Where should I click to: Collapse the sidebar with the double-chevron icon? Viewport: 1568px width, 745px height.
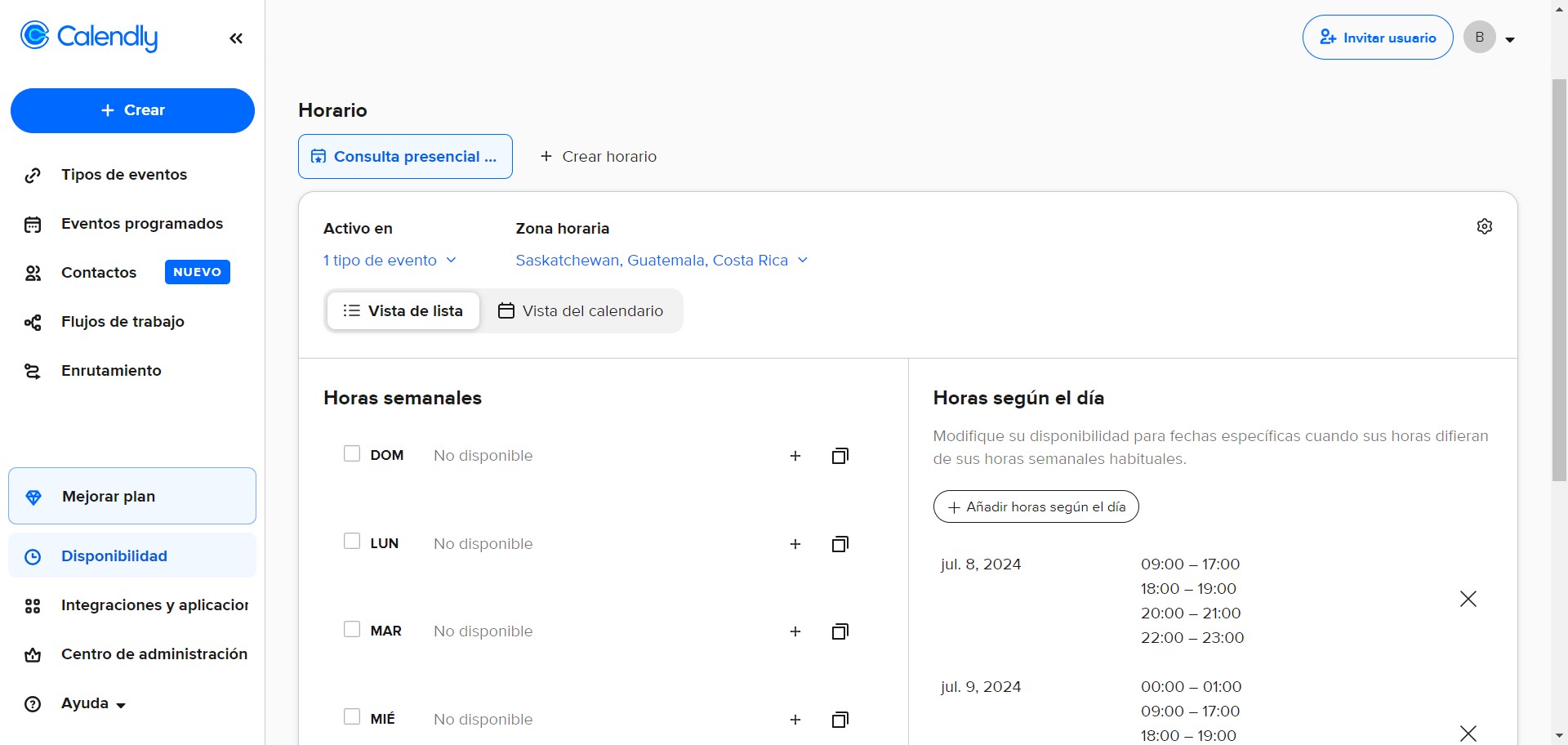point(236,38)
